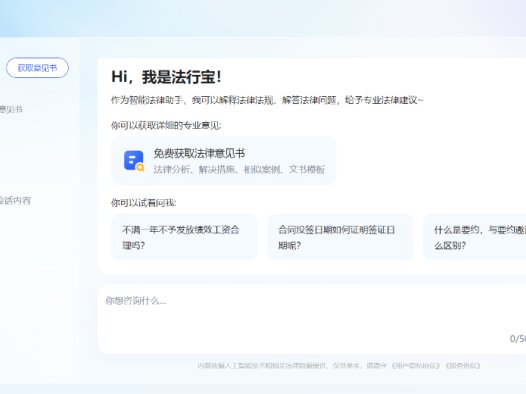Click the 会话内容 sidebar label
This screenshot has height=394, width=526.
coord(15,201)
